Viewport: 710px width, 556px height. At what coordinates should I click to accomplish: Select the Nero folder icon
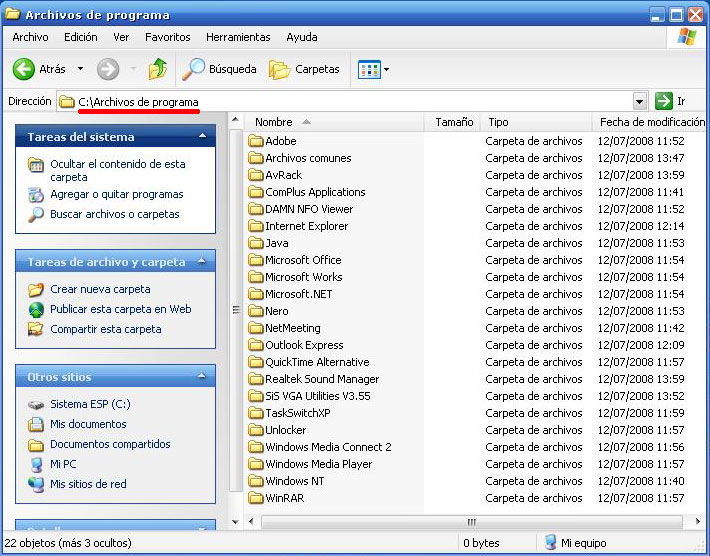point(256,311)
